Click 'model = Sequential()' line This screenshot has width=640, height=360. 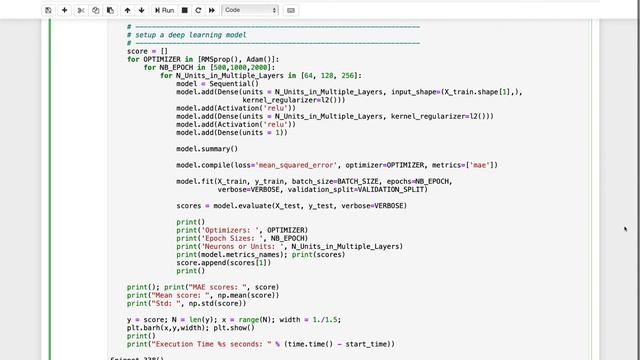click(217, 84)
